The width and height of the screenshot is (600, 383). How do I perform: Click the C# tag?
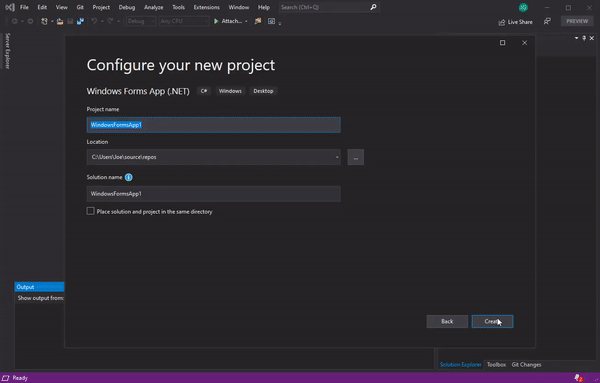(x=204, y=91)
